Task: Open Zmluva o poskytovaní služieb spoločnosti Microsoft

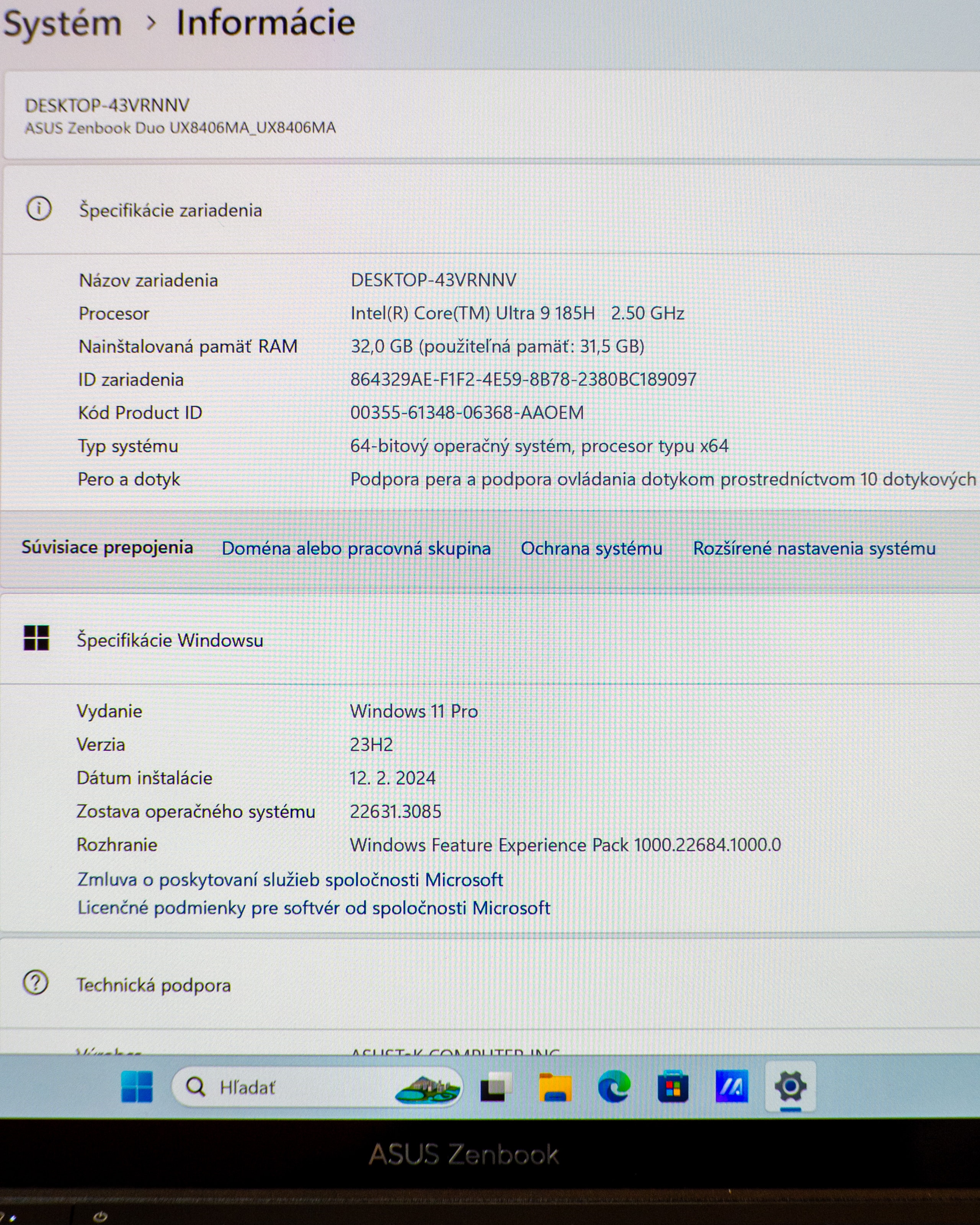Action: (290, 880)
